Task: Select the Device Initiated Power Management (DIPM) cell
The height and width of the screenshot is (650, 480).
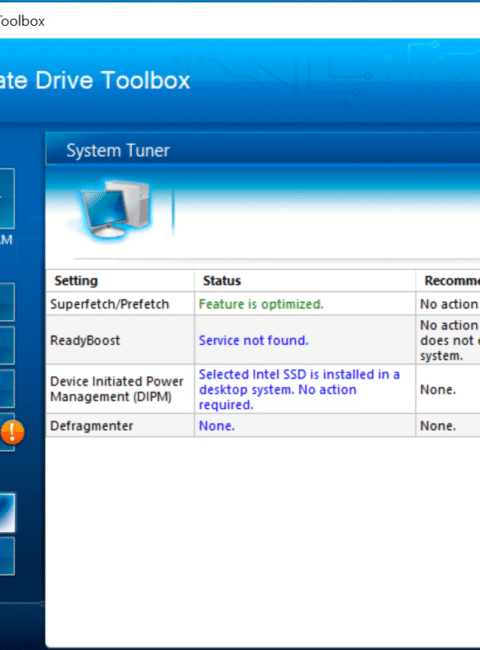Action: click(120, 389)
